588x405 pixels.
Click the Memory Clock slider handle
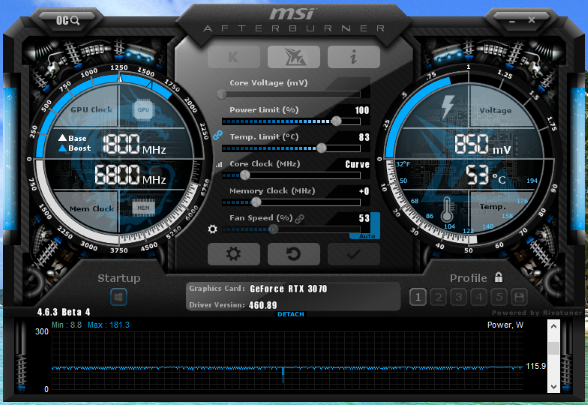click(x=256, y=202)
